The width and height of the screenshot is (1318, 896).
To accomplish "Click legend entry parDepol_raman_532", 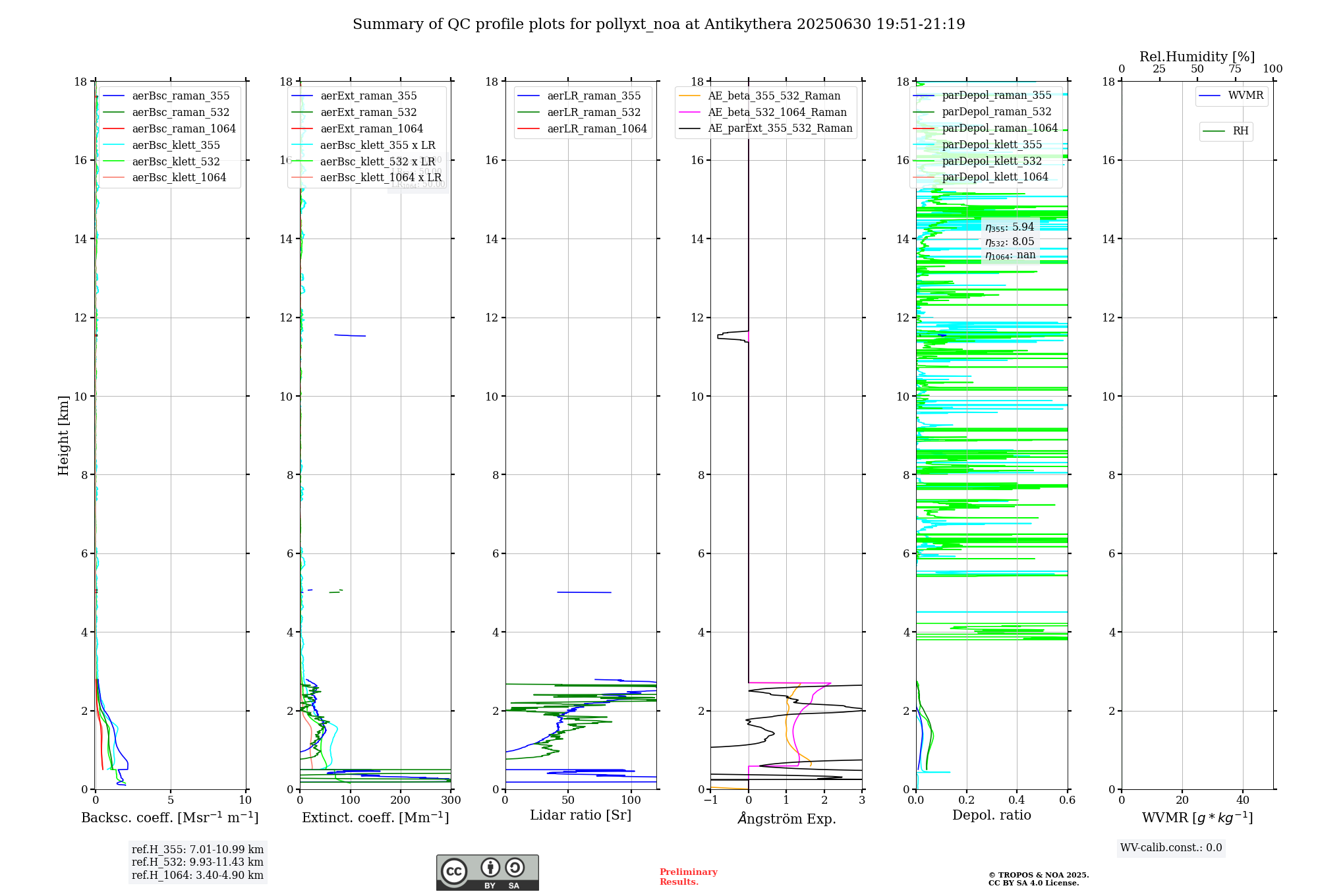I will point(983,112).
